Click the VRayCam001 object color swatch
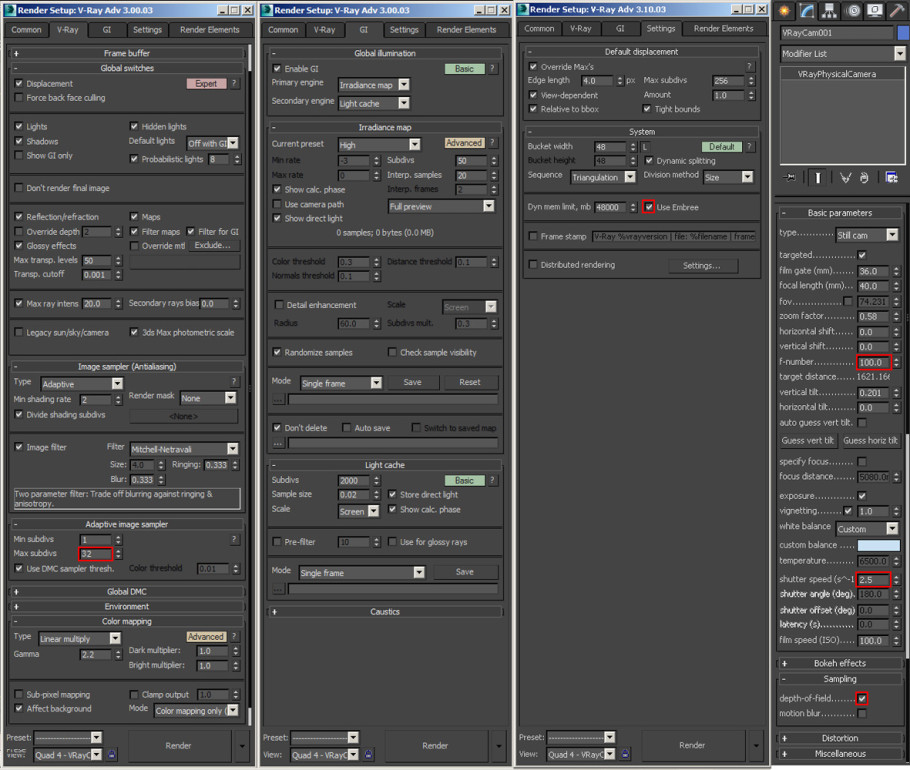The image size is (910, 770). click(x=903, y=33)
